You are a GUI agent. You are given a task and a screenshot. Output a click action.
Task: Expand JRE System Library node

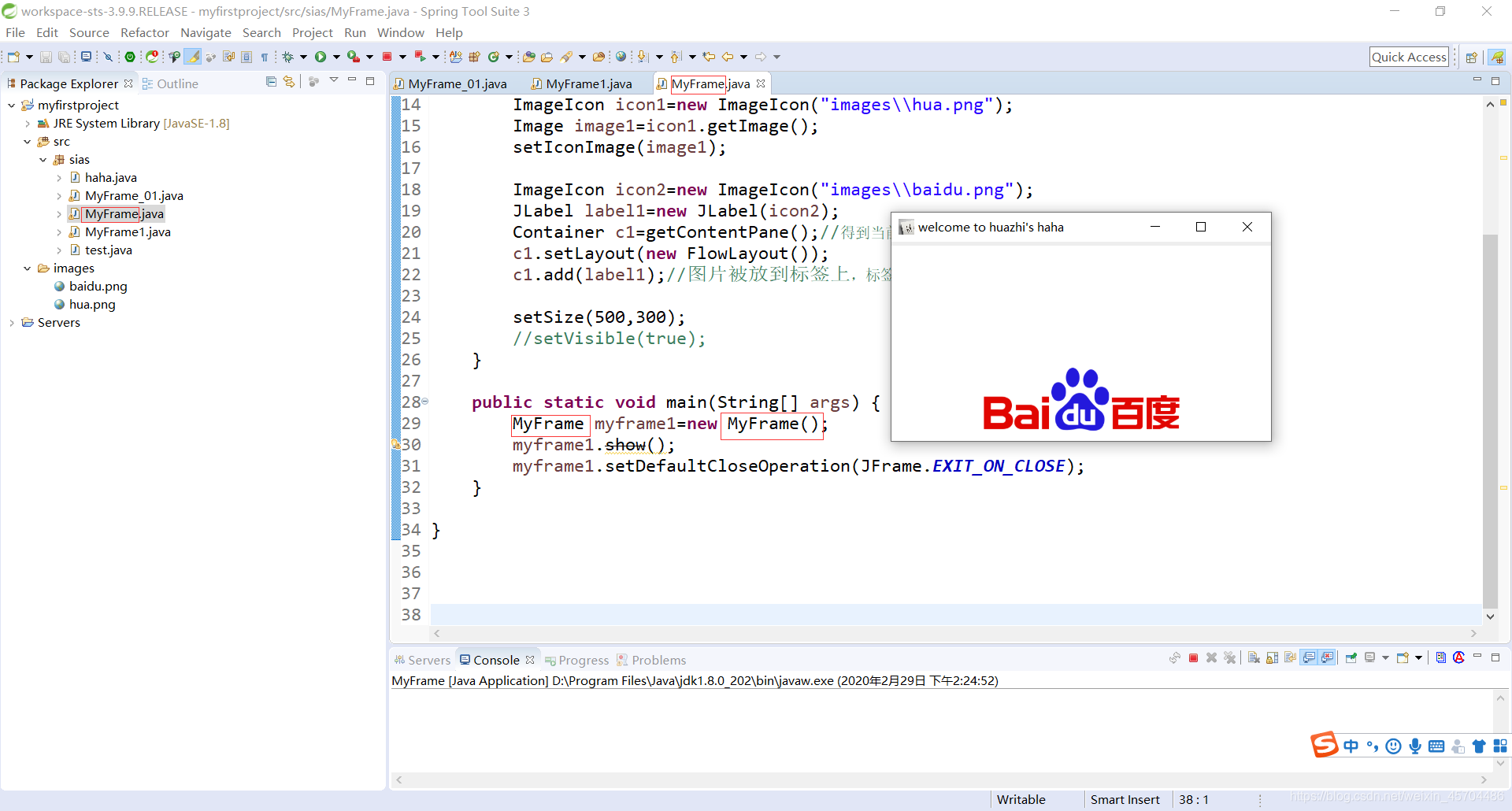click(28, 124)
